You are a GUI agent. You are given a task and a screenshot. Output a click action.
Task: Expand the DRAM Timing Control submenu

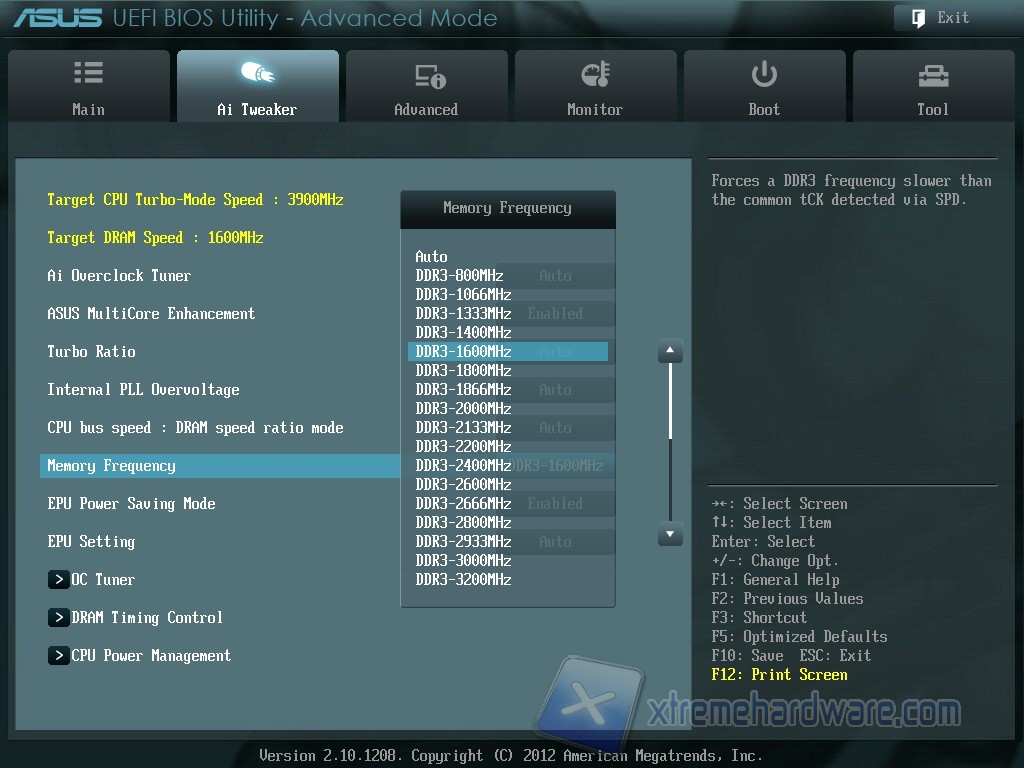click(59, 618)
